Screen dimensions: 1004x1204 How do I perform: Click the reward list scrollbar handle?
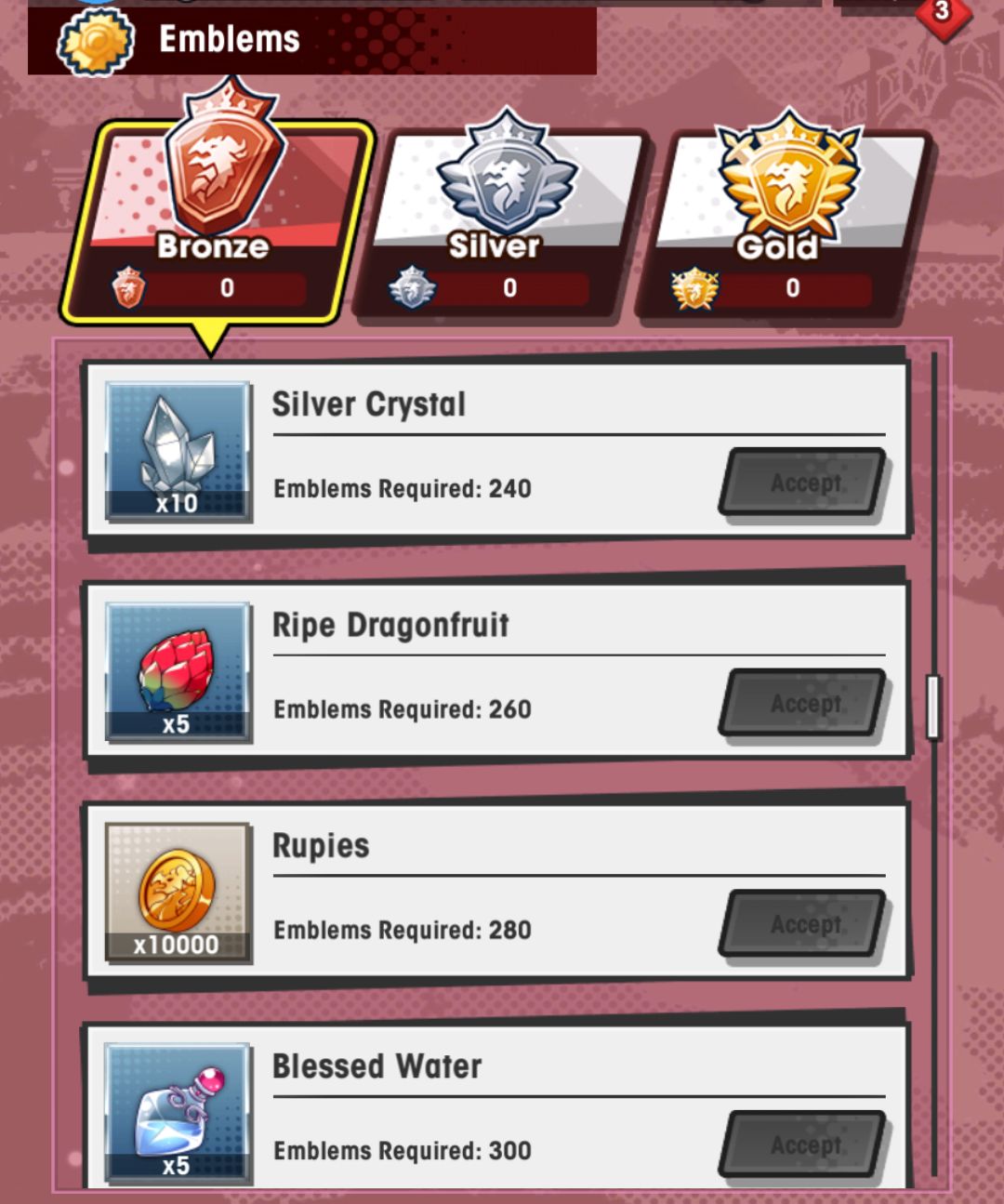[x=933, y=708]
